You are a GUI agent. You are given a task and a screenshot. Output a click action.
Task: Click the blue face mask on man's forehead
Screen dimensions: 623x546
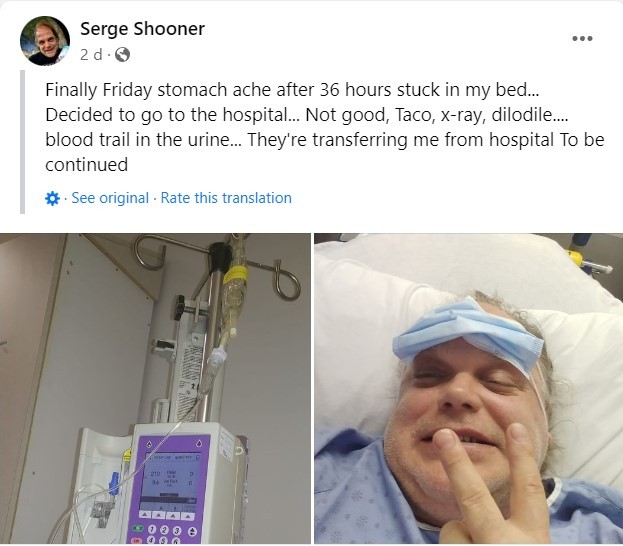(x=467, y=334)
